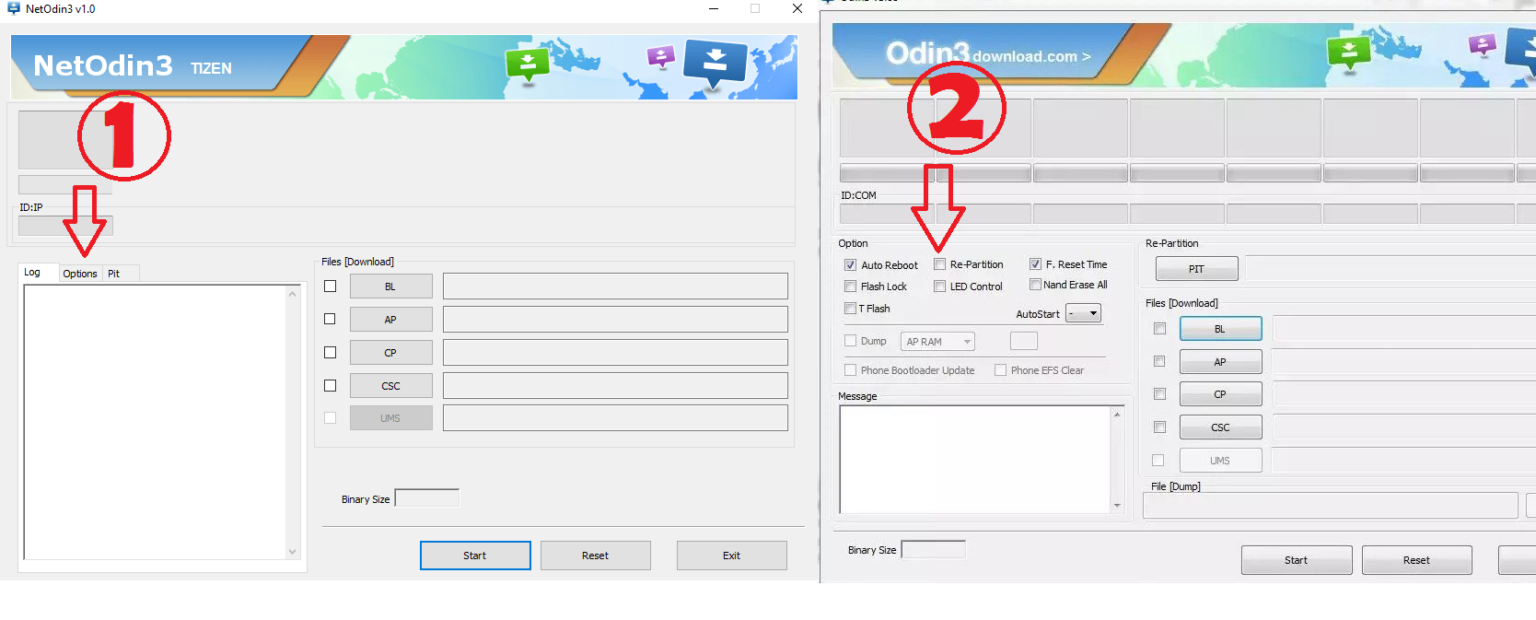
Task: Switch to the Options tab in NetOdin3
Action: (80, 273)
